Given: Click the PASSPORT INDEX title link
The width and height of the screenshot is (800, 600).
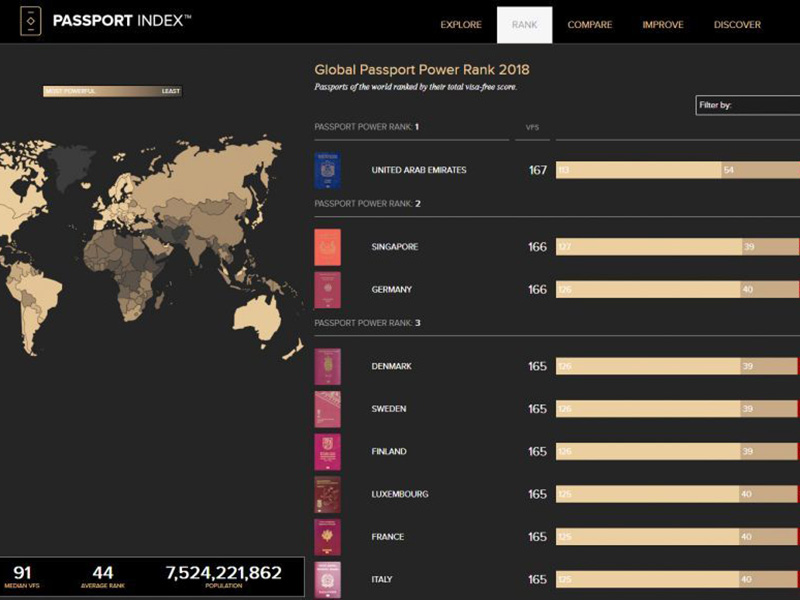Looking at the screenshot, I should coord(122,20).
